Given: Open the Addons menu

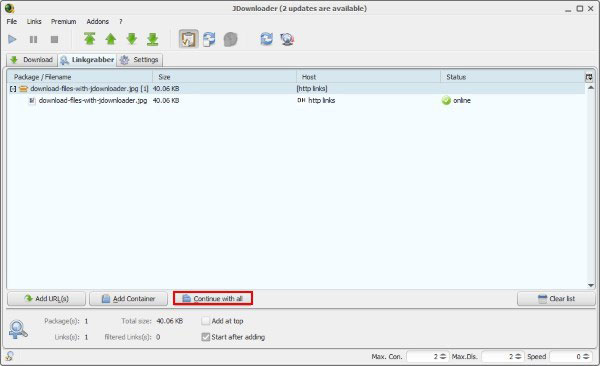Looking at the screenshot, I should click(x=98, y=21).
